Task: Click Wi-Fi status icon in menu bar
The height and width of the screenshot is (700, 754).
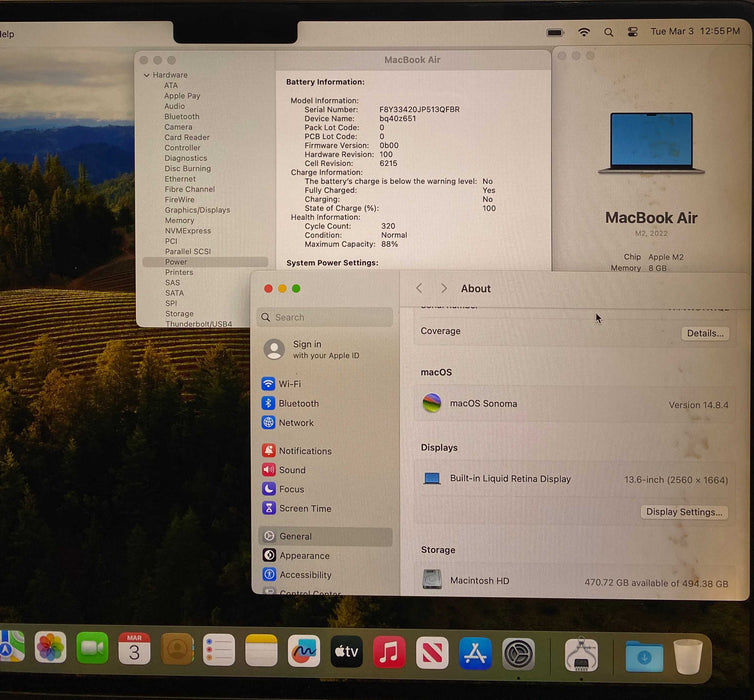Action: (x=584, y=32)
